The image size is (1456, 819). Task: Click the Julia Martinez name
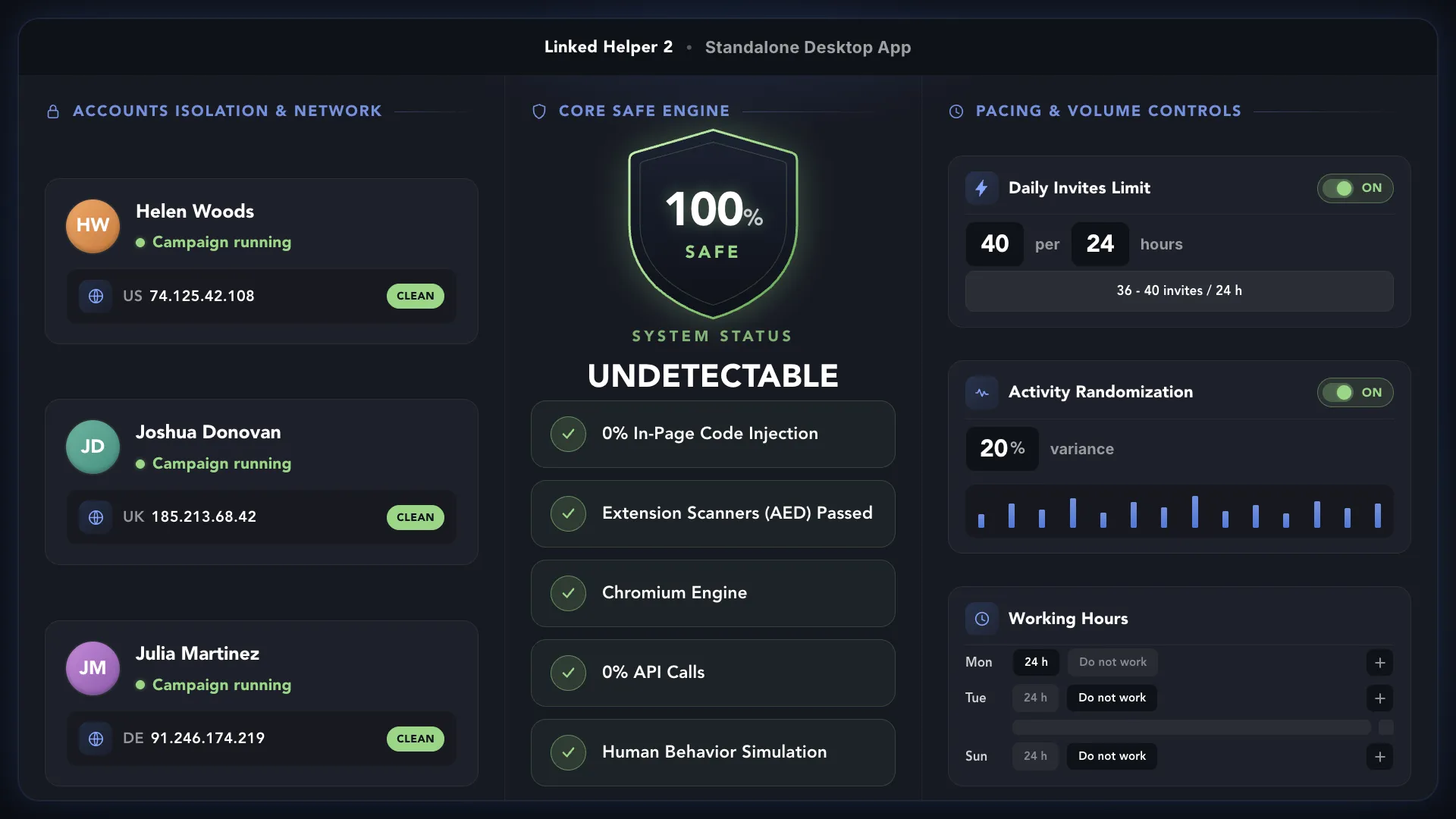tap(197, 654)
